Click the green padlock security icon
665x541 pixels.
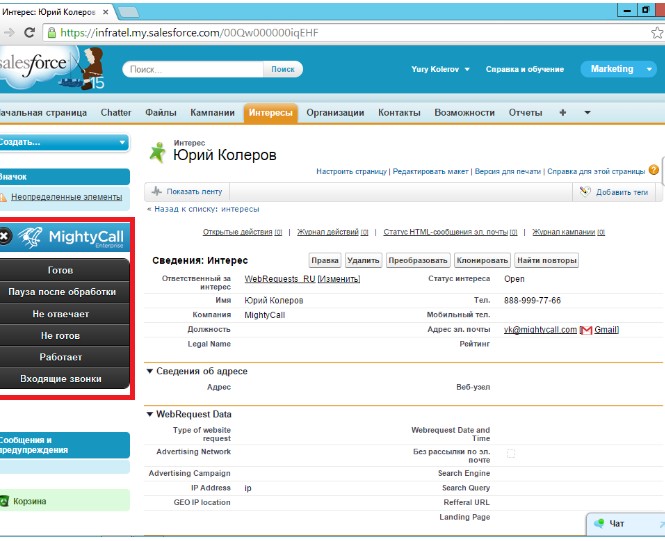tap(51, 33)
